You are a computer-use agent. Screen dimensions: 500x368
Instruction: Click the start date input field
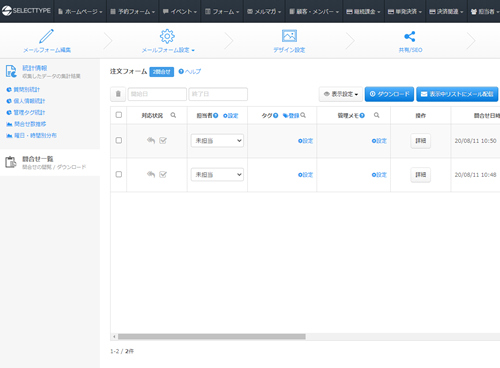click(x=157, y=94)
